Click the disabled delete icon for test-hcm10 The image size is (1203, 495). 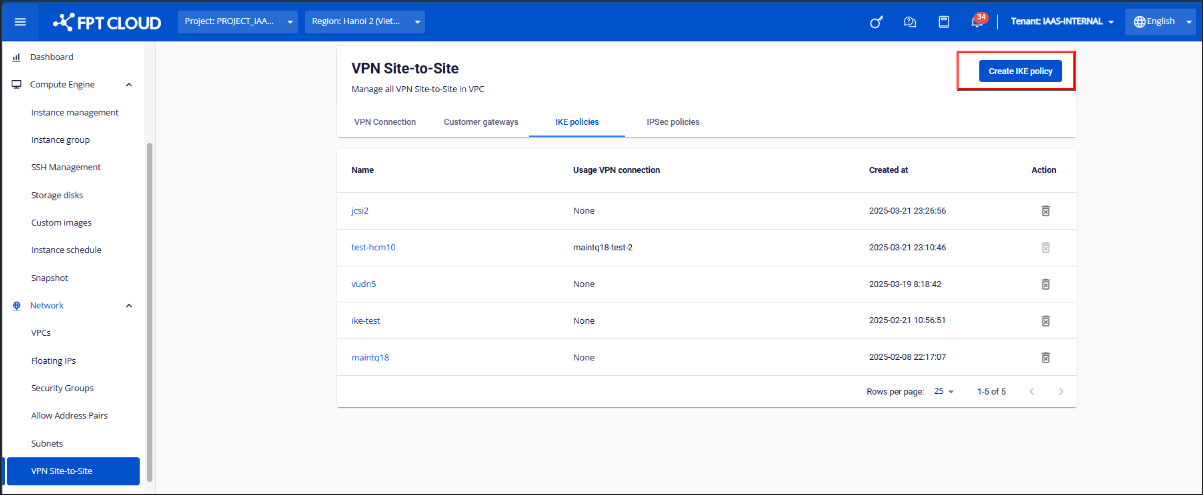1045,247
